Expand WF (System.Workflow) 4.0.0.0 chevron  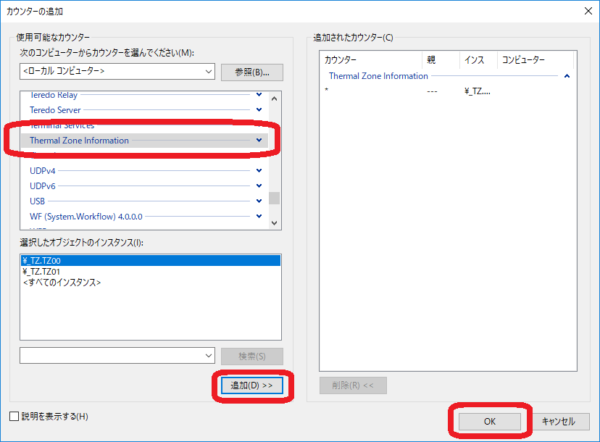[x=259, y=216]
